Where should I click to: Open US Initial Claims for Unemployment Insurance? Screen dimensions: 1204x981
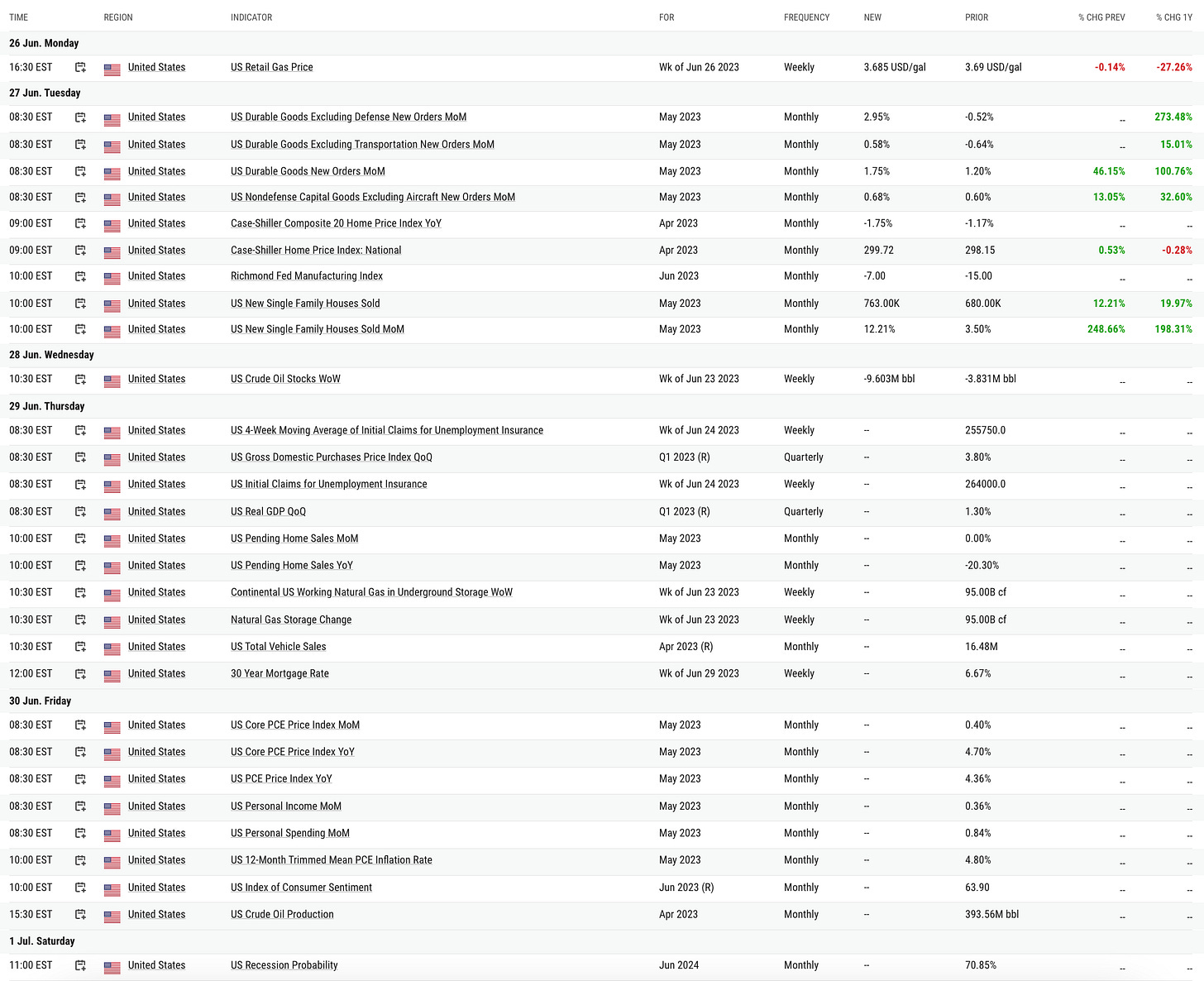point(329,484)
